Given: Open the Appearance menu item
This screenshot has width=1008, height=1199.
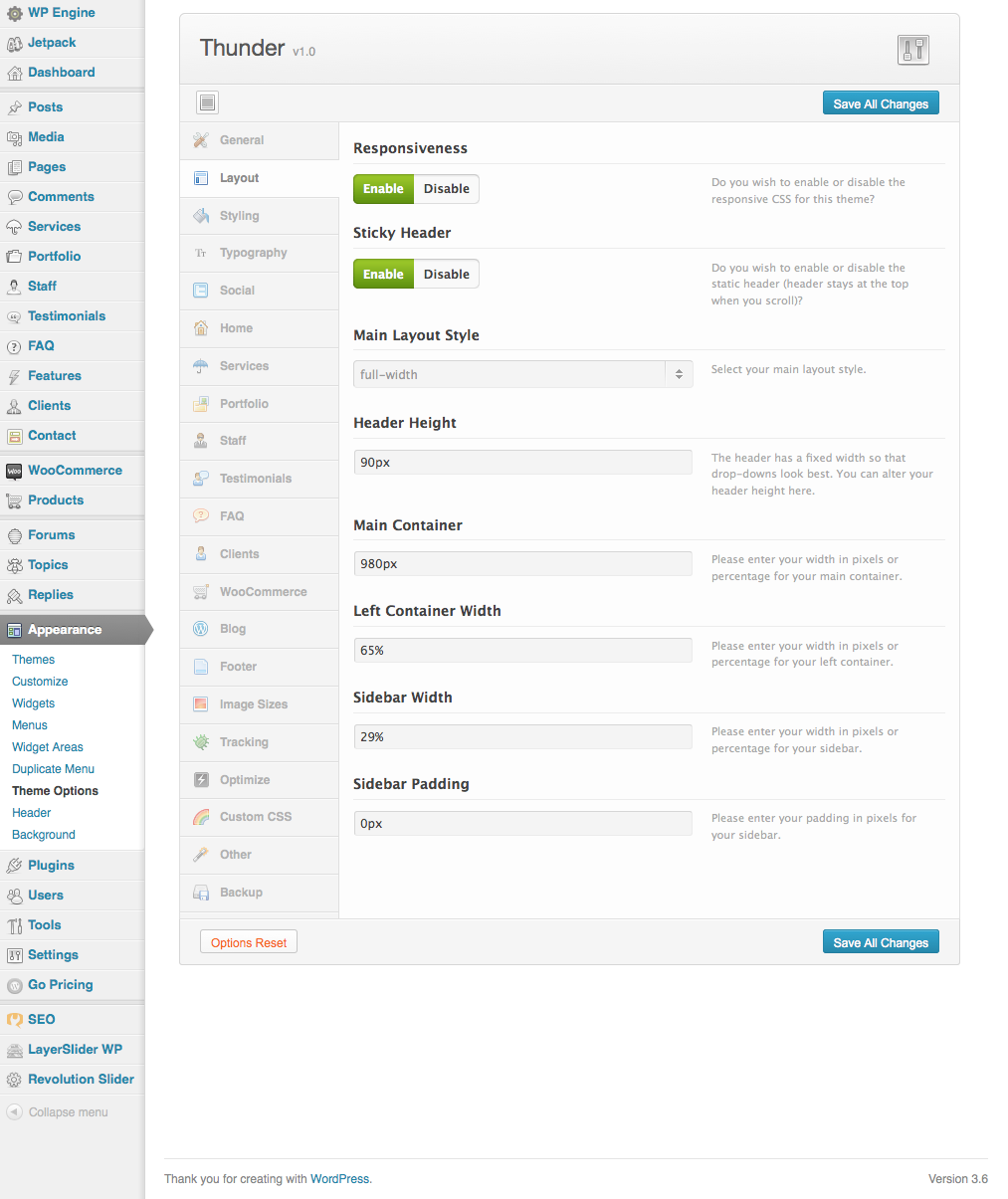Looking at the screenshot, I should 72,630.
